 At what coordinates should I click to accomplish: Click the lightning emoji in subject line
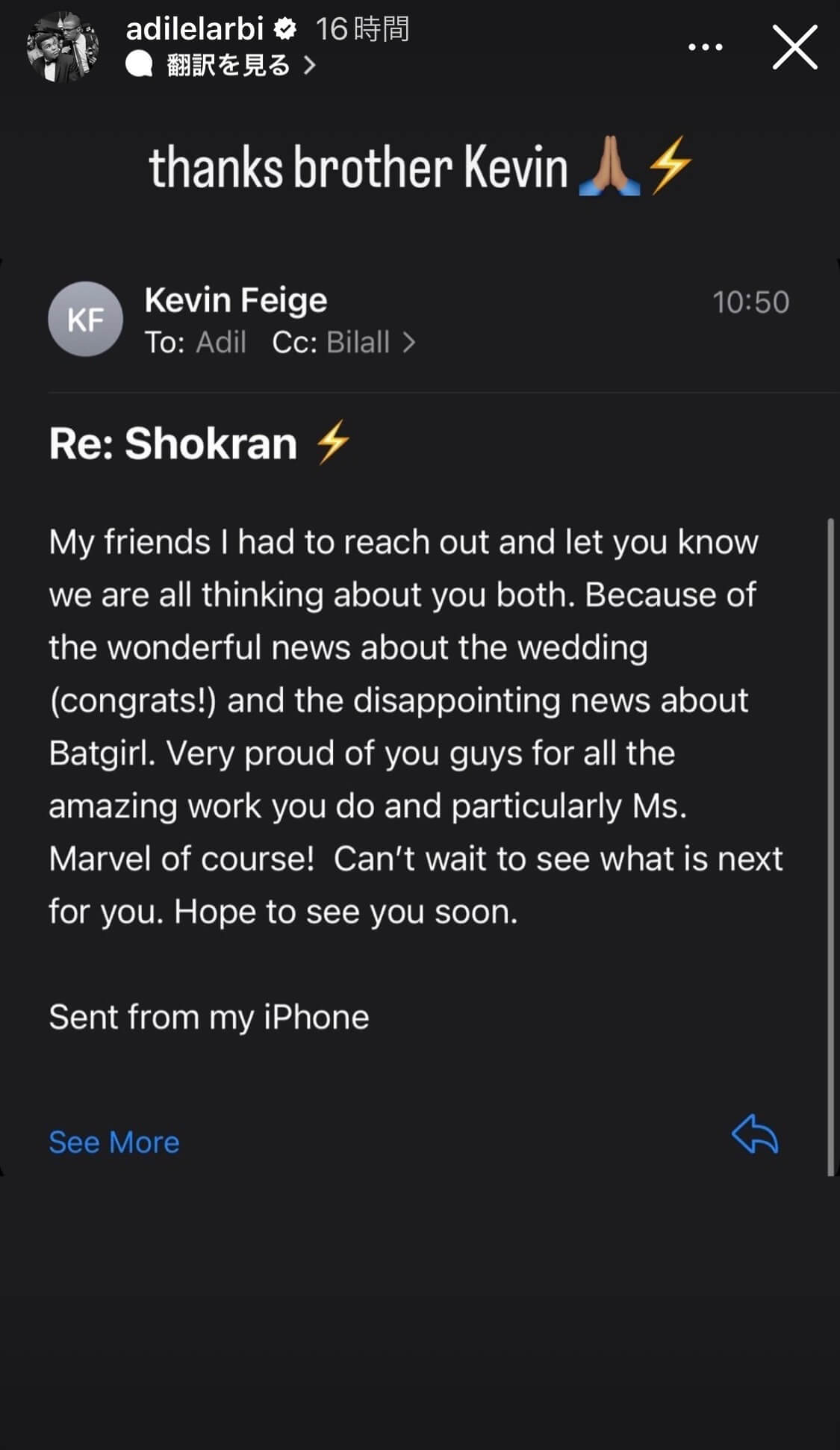pyautogui.click(x=333, y=443)
